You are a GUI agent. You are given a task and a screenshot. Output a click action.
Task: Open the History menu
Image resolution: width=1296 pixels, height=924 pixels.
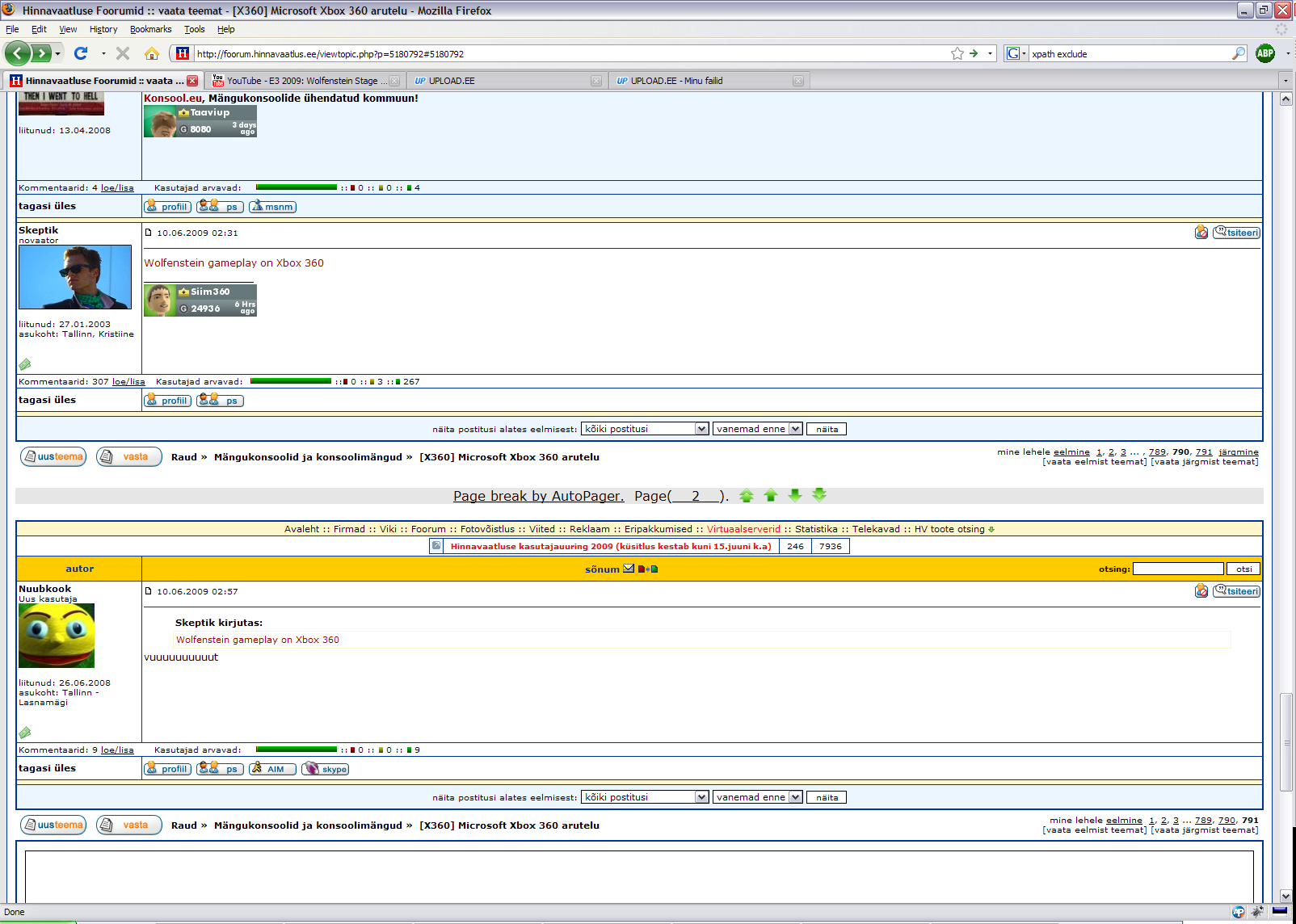tap(103, 29)
